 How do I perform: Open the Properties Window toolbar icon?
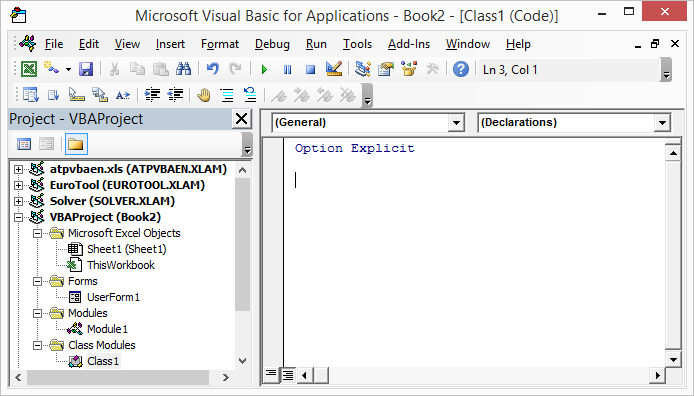[x=386, y=69]
